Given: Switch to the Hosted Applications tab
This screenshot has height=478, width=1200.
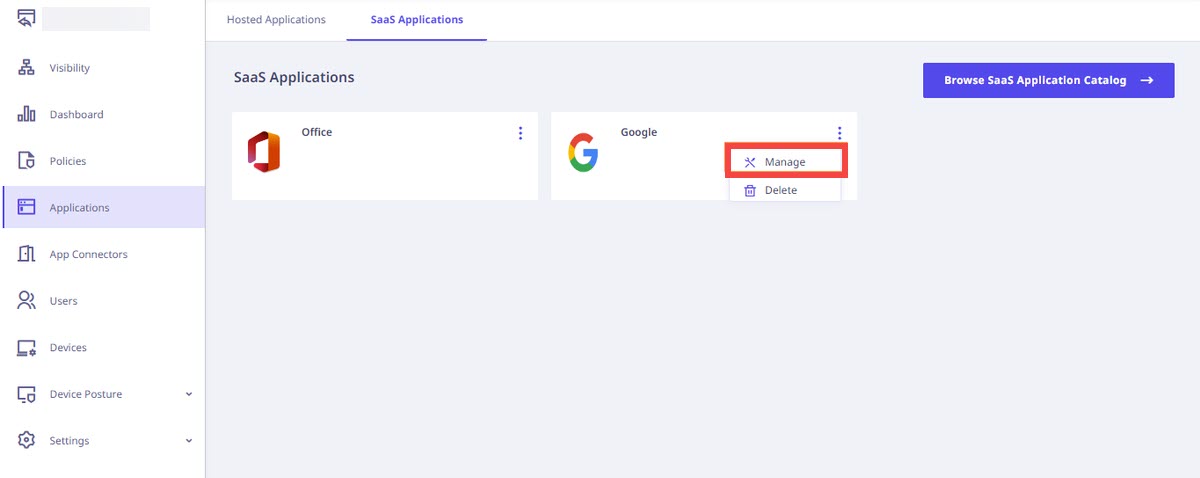Looking at the screenshot, I should (276, 20).
